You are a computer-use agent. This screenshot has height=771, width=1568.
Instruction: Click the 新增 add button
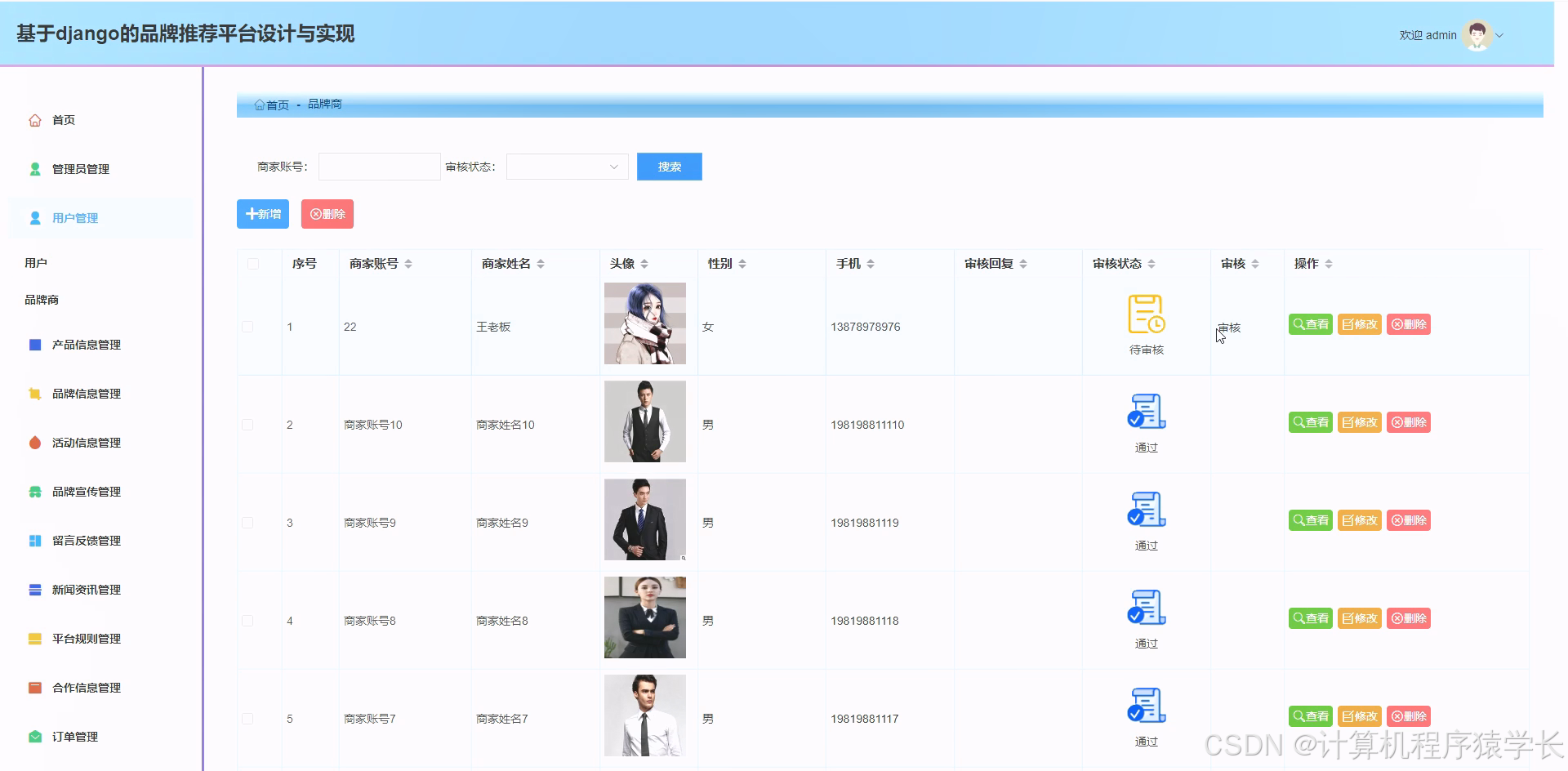click(262, 213)
